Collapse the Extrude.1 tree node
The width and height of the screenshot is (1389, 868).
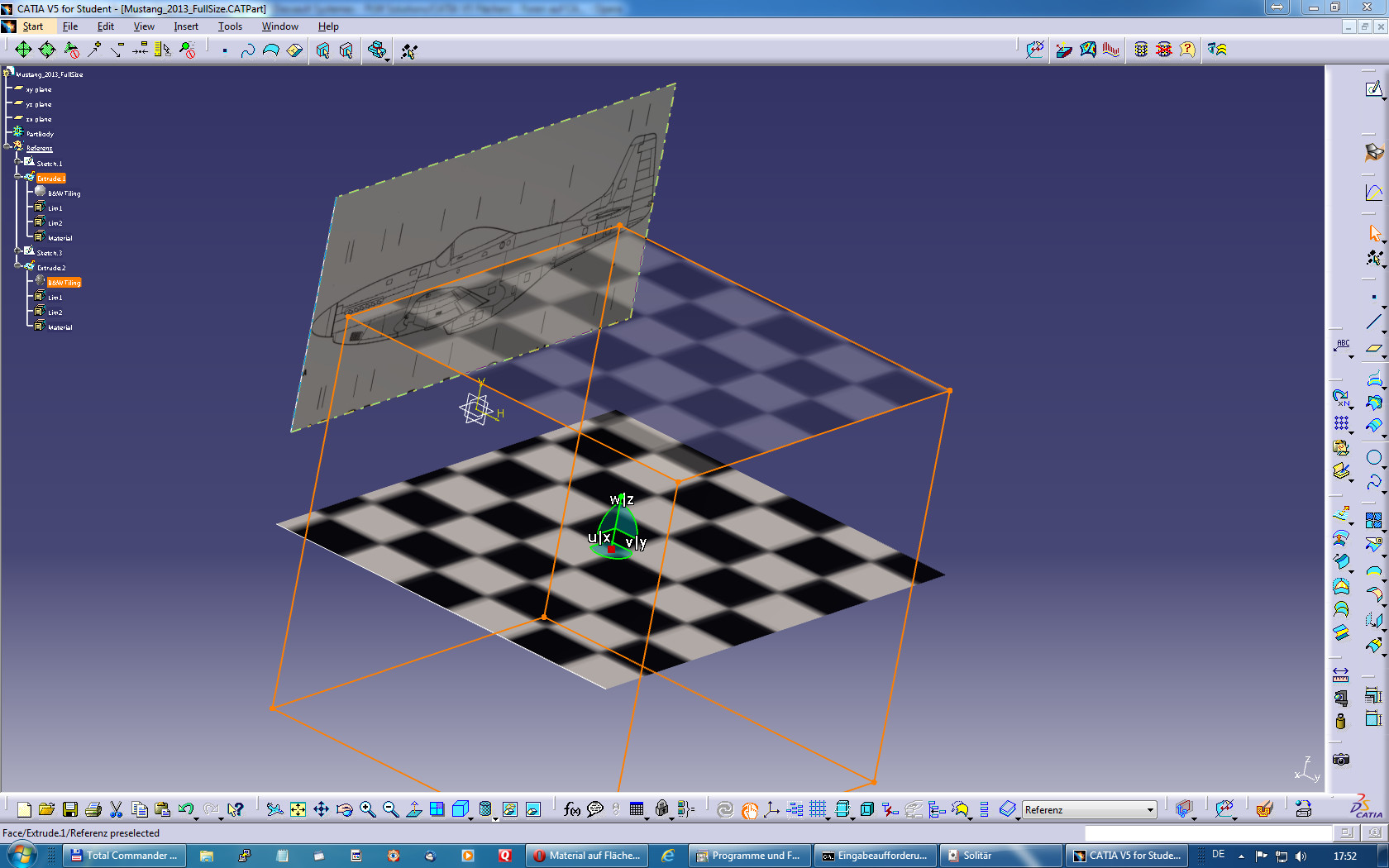[x=18, y=176]
